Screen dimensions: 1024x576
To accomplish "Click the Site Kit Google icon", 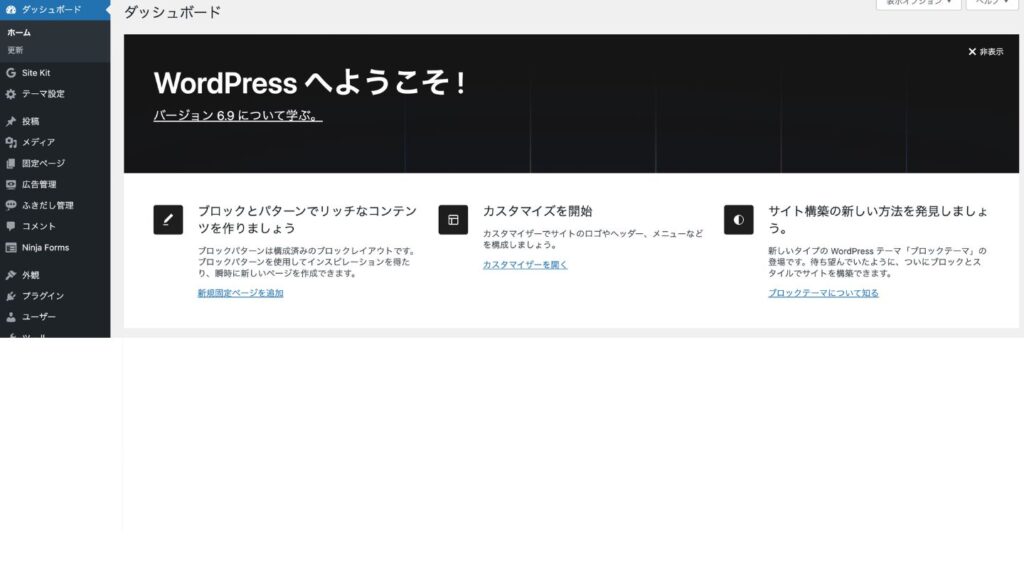I will click(11, 73).
